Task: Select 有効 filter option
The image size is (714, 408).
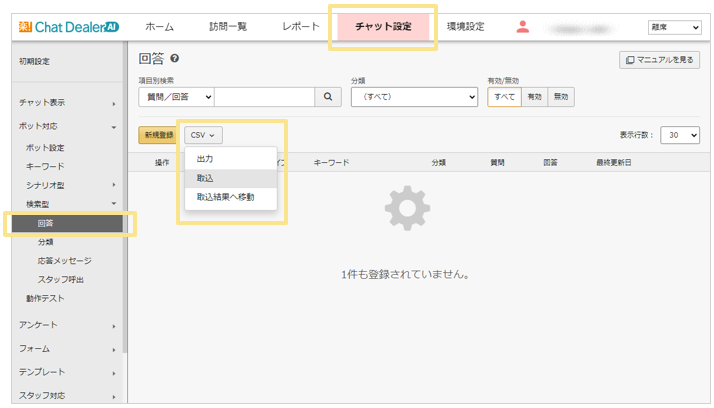Action: pos(534,97)
